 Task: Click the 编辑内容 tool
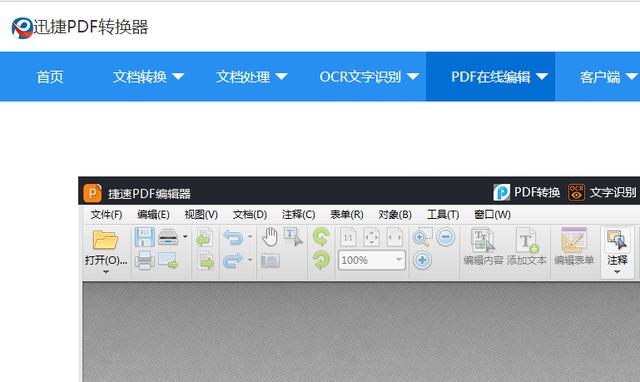point(483,247)
